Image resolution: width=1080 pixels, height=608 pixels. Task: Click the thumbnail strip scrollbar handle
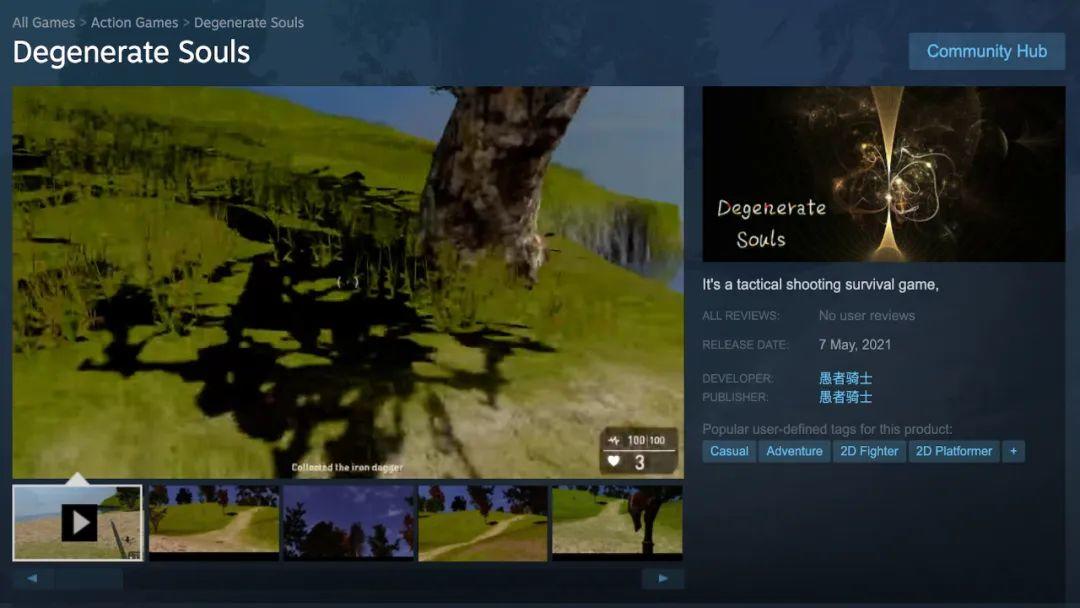coord(90,578)
